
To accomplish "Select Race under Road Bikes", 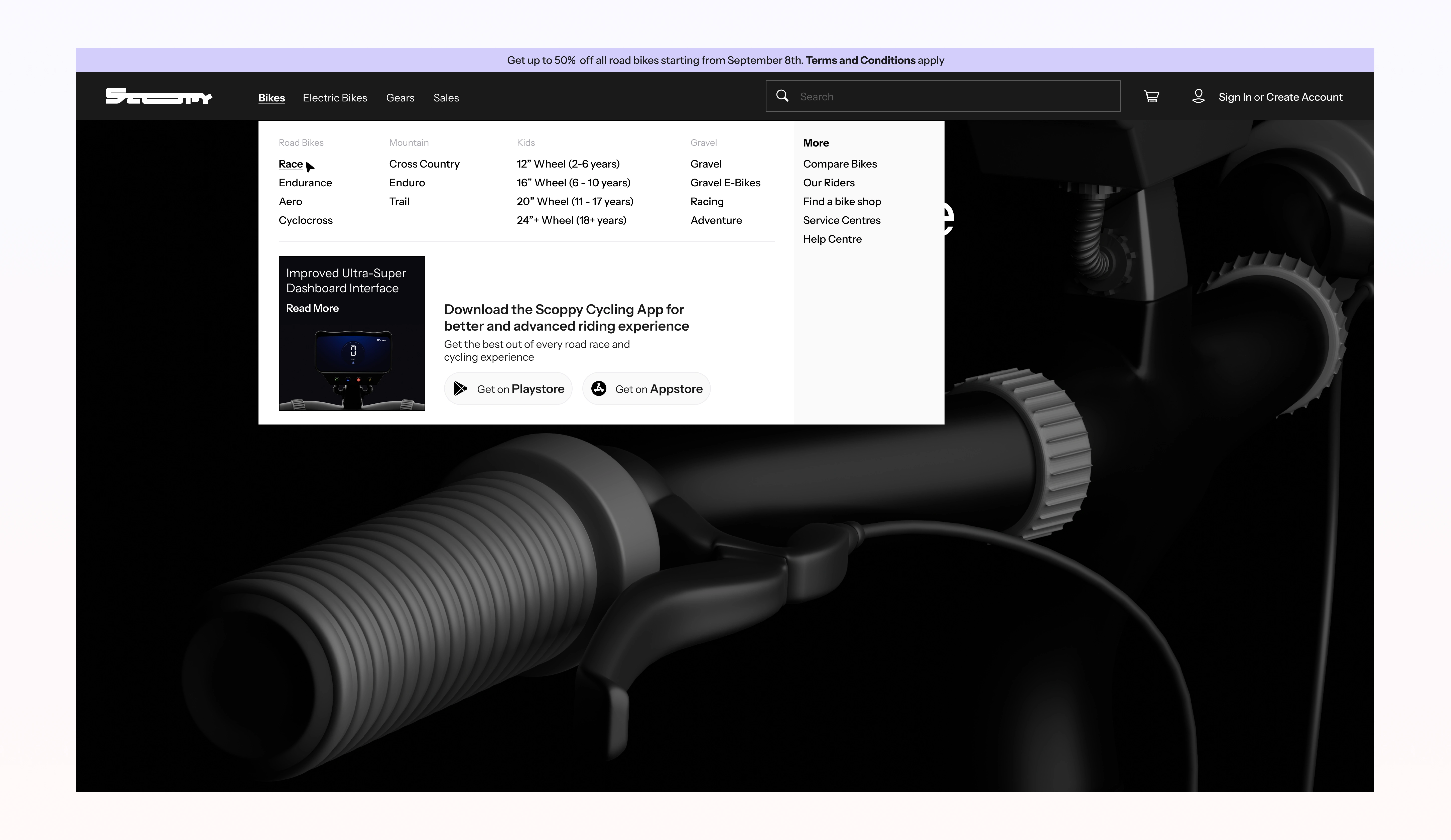I will pyautogui.click(x=290, y=164).
